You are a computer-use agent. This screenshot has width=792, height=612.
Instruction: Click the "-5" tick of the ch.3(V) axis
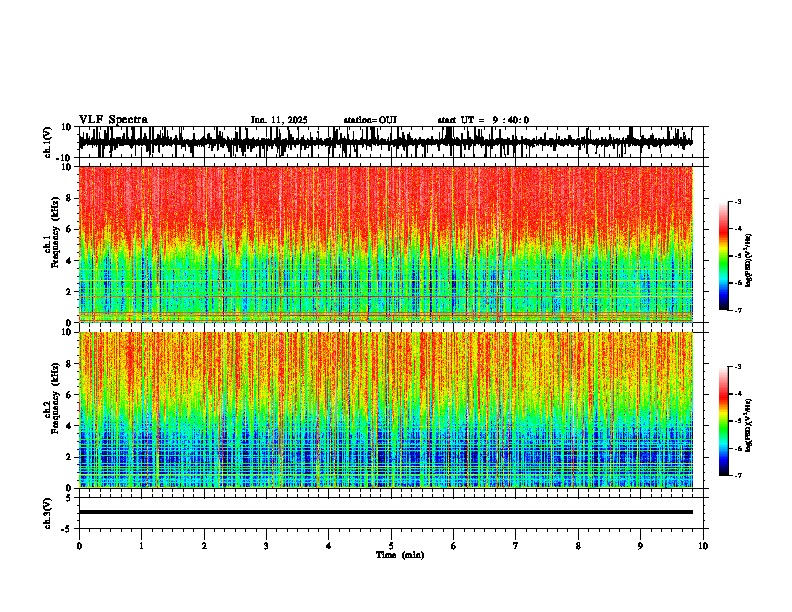[67, 529]
